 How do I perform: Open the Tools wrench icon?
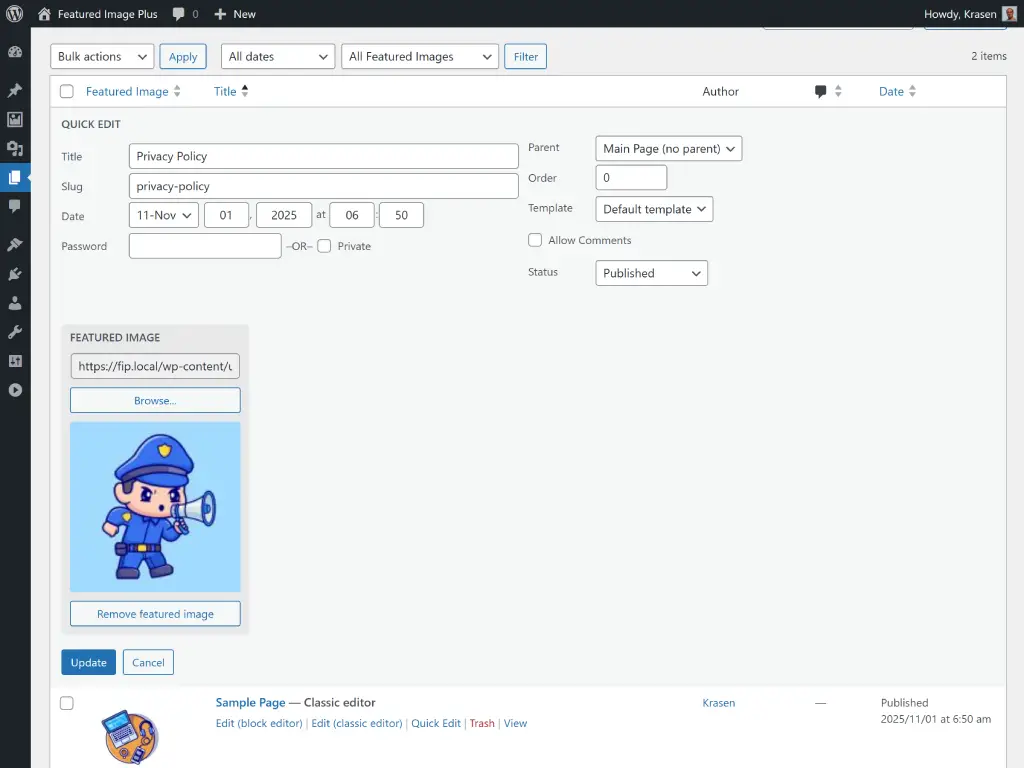coord(15,332)
